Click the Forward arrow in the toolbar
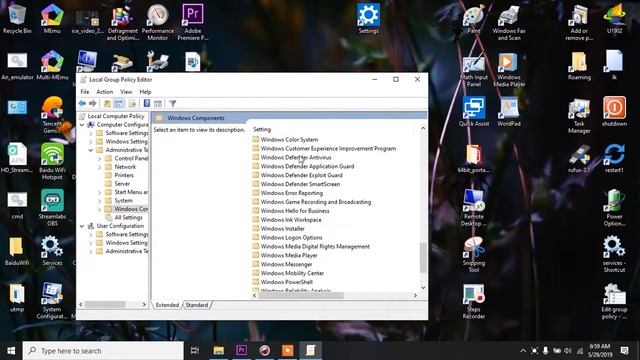 [93, 104]
